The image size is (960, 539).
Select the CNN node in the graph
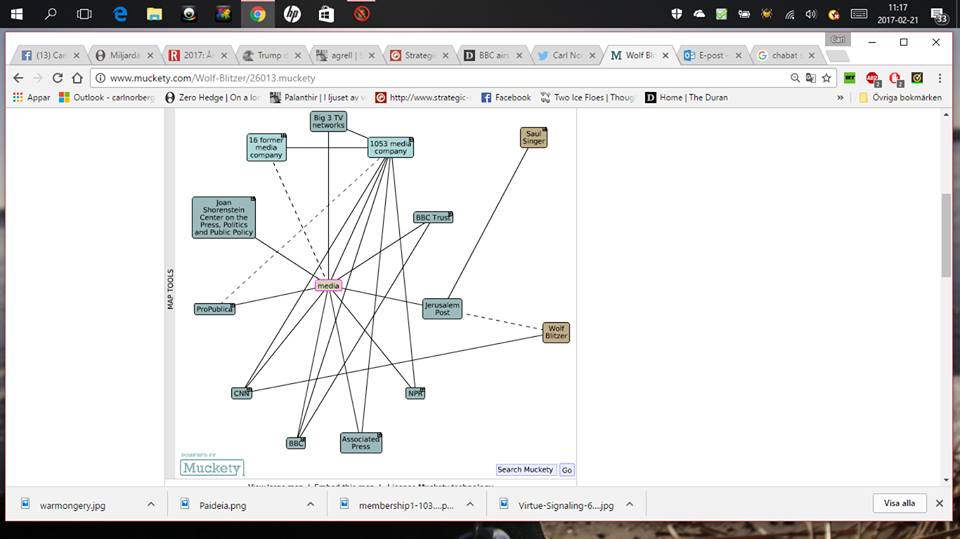tap(241, 394)
